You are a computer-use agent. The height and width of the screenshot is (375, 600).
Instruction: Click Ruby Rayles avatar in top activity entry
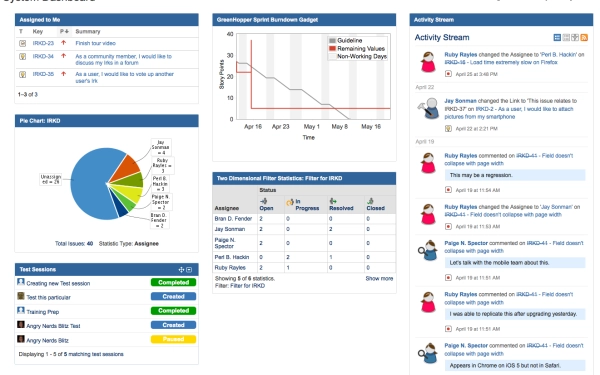pyautogui.click(x=428, y=62)
